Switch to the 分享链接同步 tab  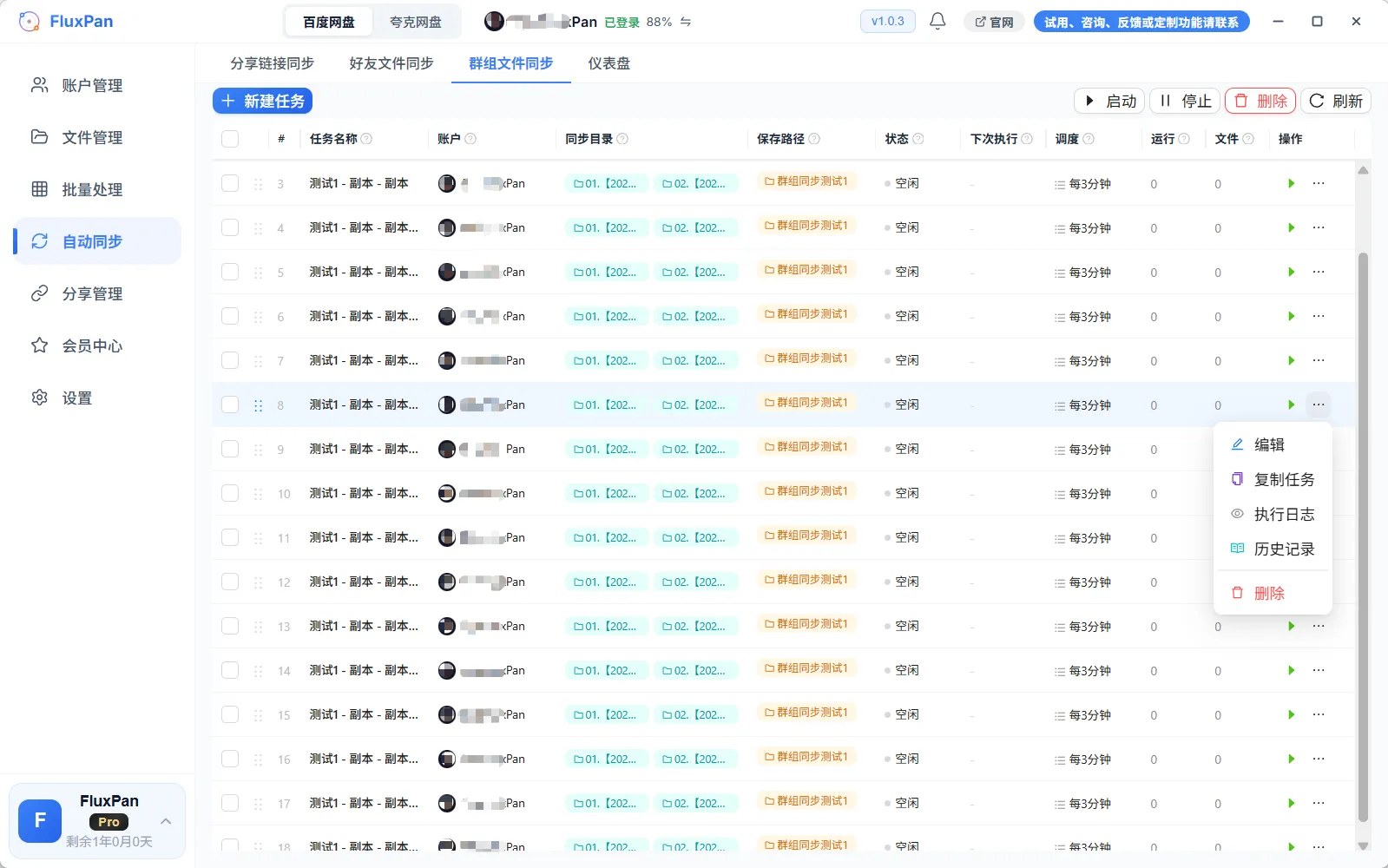[273, 63]
